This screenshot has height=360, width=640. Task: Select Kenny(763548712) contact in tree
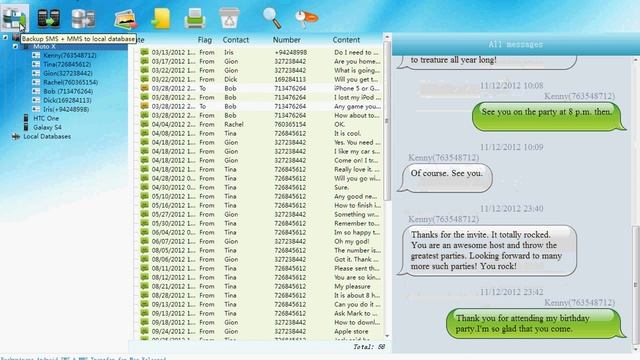pos(70,55)
